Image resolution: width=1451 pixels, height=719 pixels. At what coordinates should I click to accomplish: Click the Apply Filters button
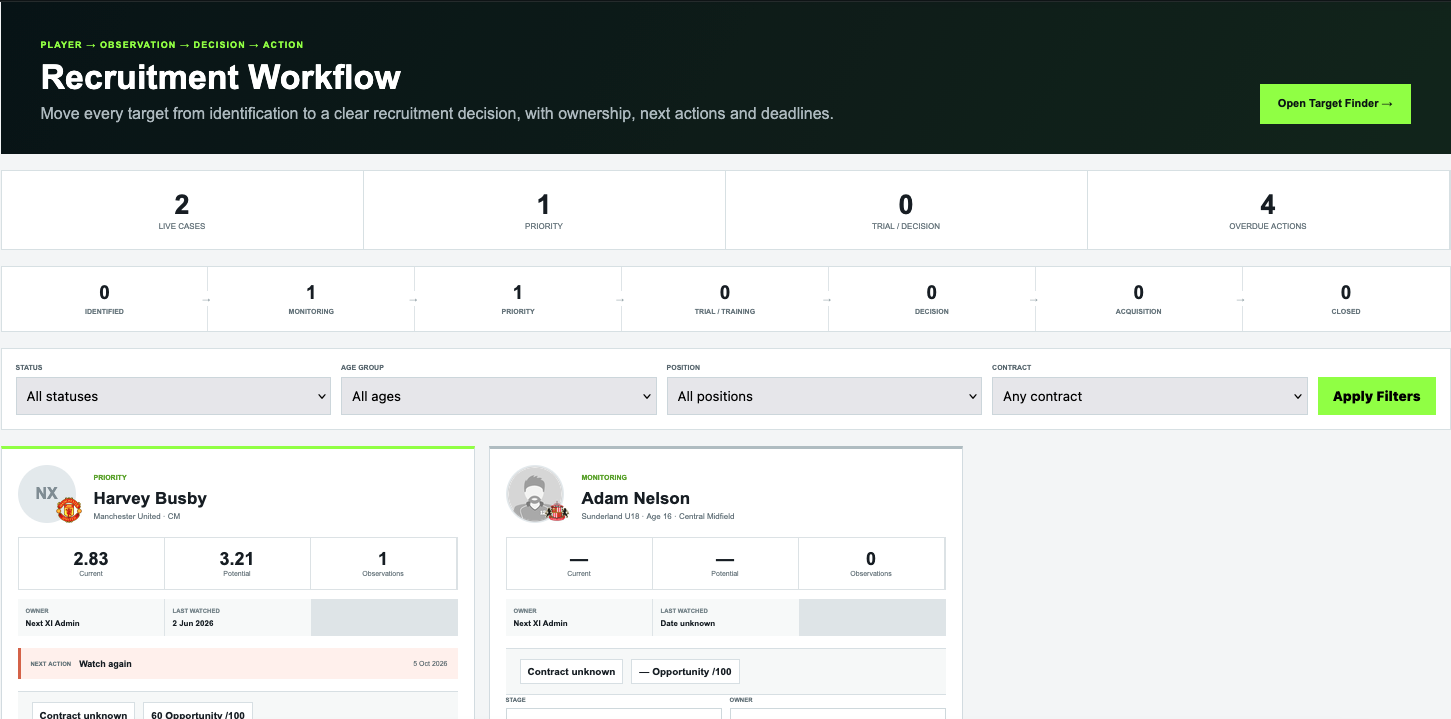1376,396
